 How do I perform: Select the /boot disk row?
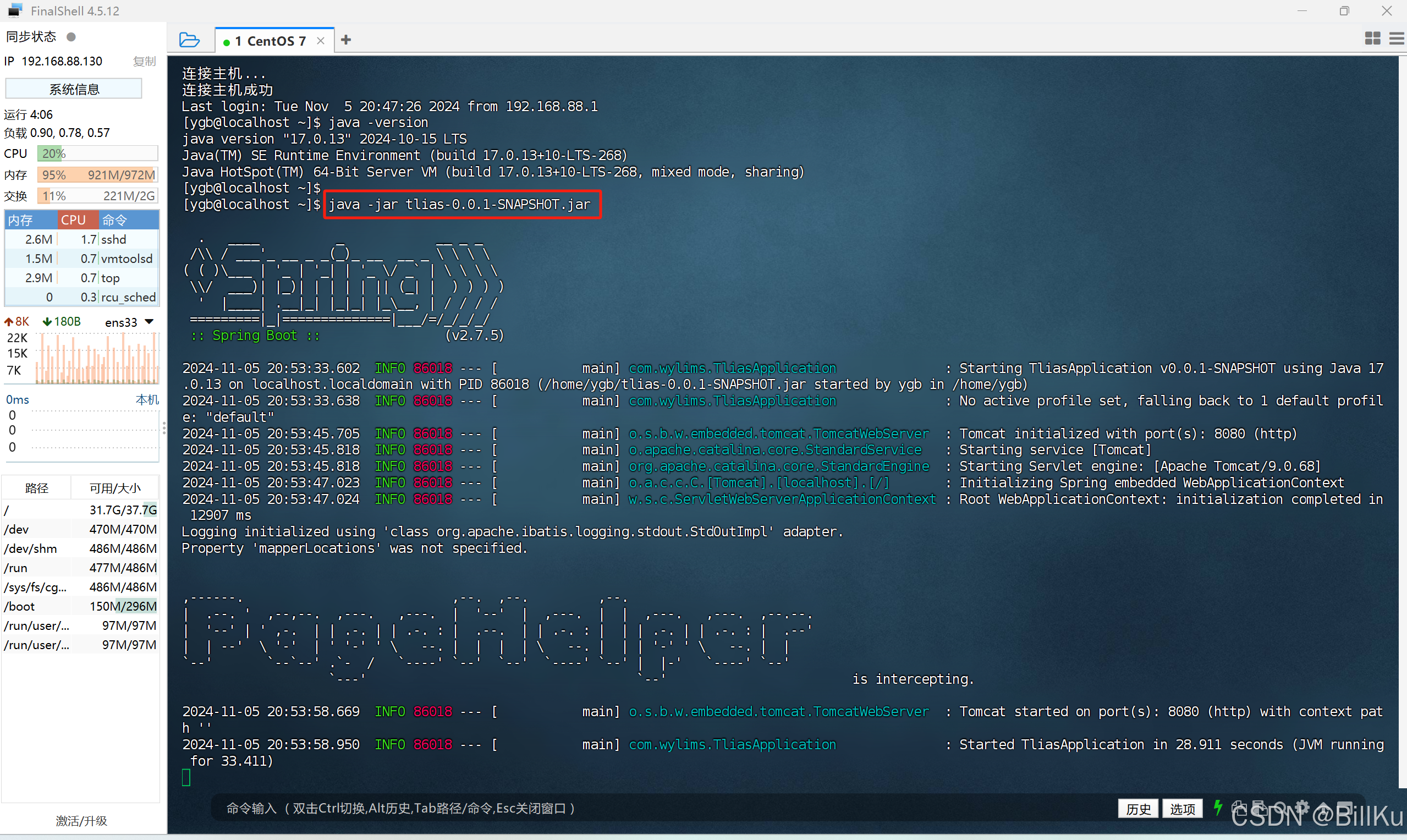pos(80,606)
